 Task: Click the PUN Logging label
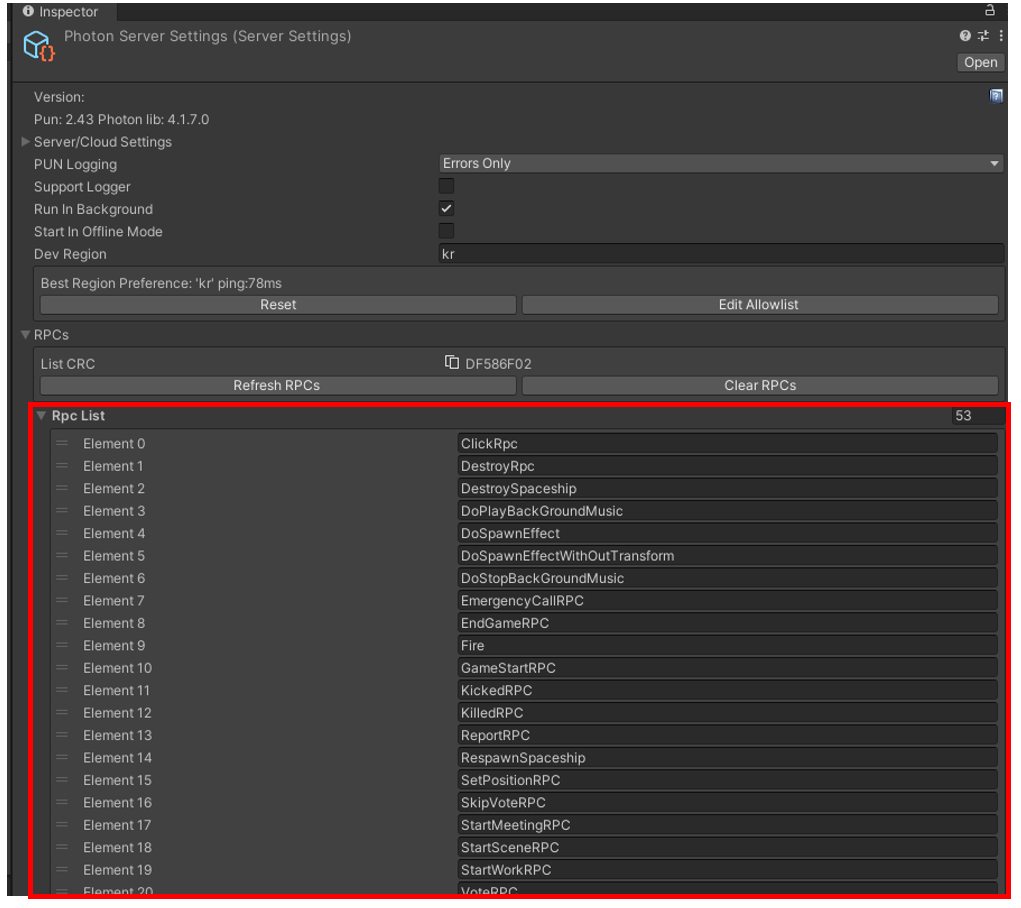(x=76, y=164)
